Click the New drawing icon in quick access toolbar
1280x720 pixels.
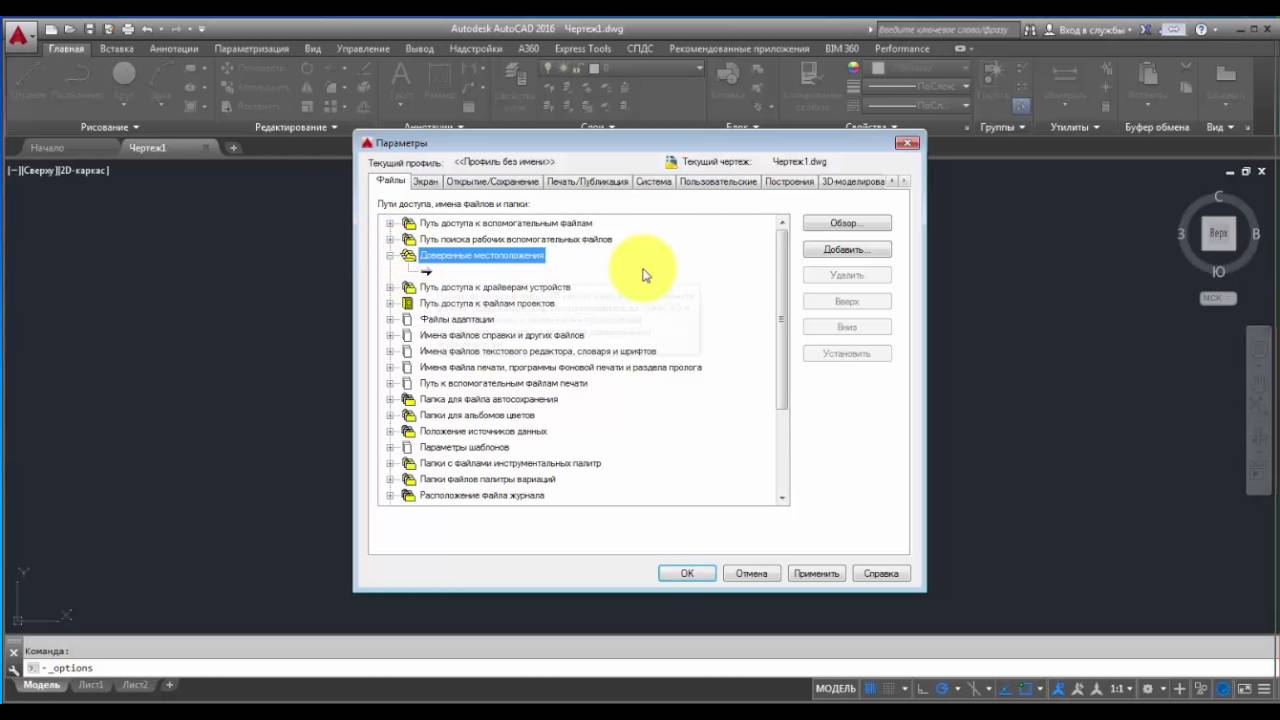[52, 30]
